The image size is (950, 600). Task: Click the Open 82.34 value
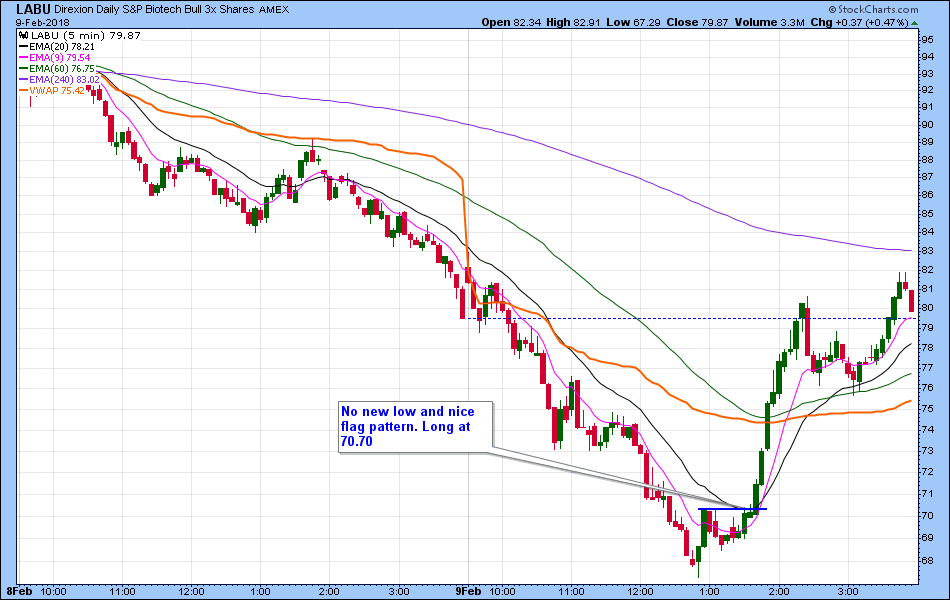pyautogui.click(x=511, y=22)
